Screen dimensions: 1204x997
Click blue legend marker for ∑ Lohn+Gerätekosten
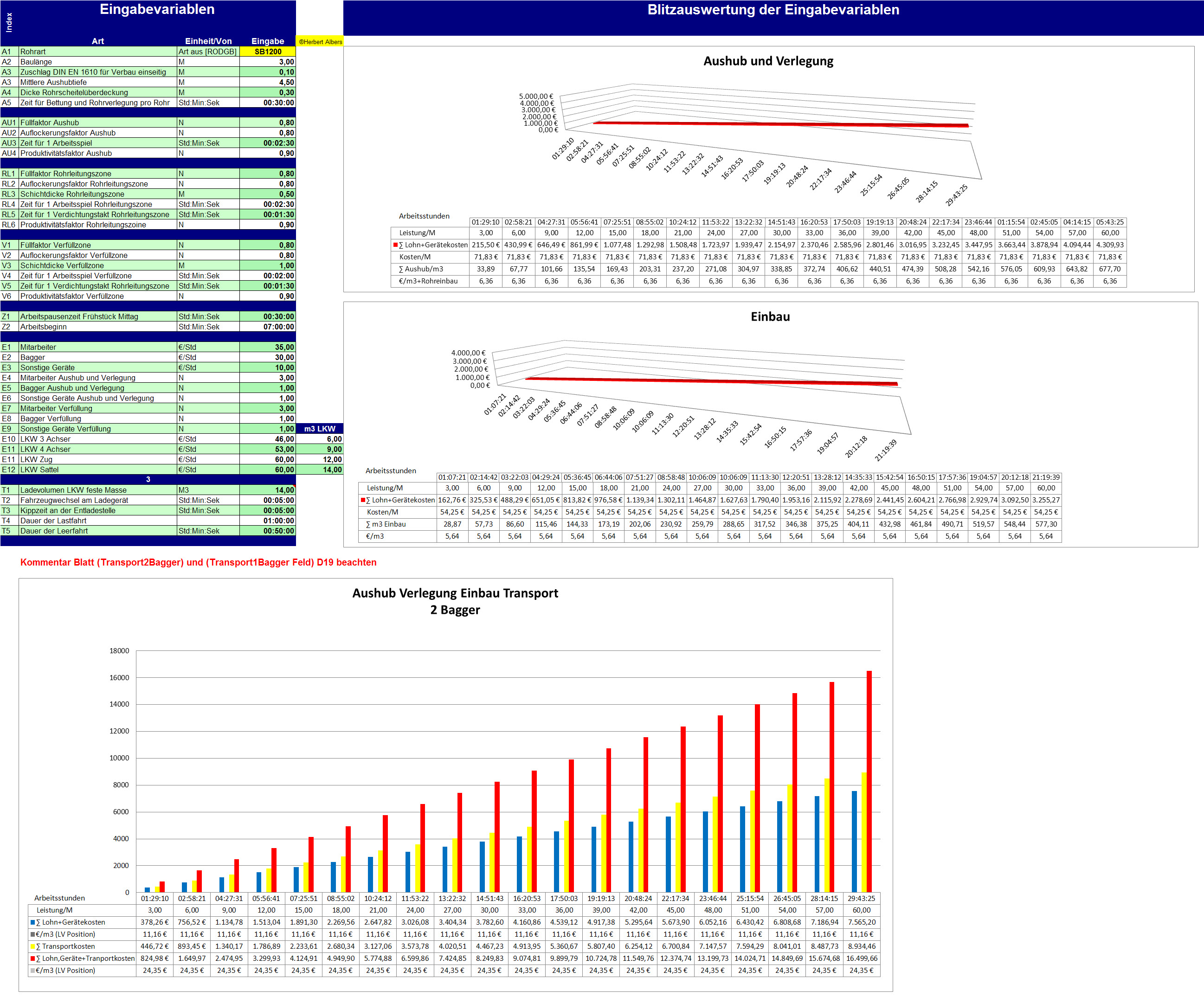coord(32,922)
